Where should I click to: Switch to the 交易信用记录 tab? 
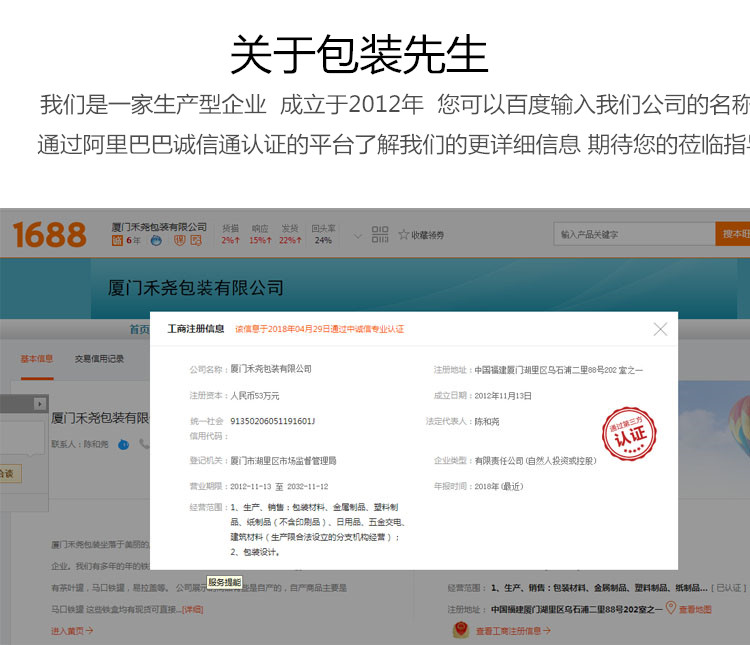coord(99,359)
